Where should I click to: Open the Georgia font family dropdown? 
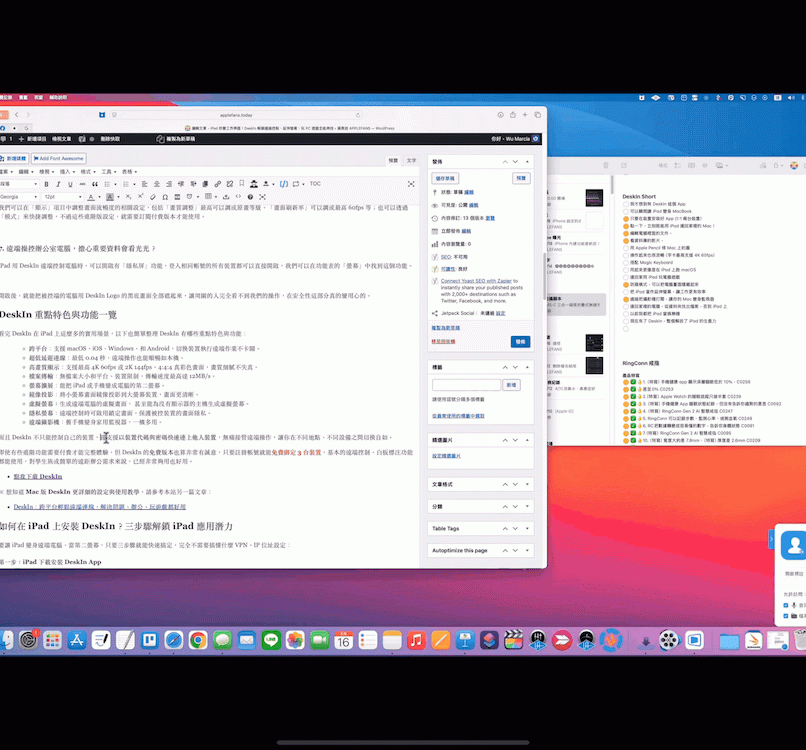tap(18, 197)
